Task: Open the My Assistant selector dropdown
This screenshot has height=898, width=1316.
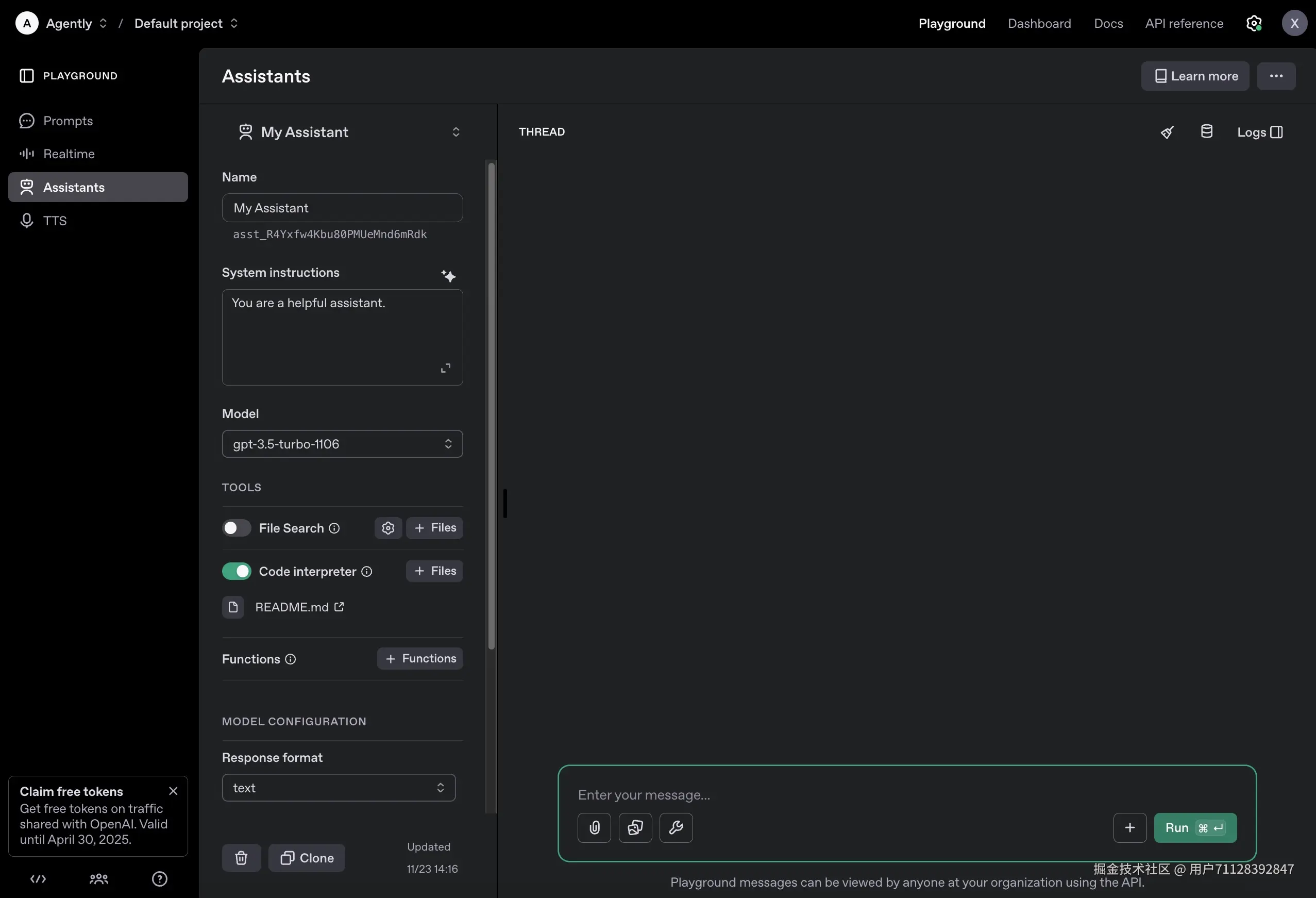Action: pos(456,131)
